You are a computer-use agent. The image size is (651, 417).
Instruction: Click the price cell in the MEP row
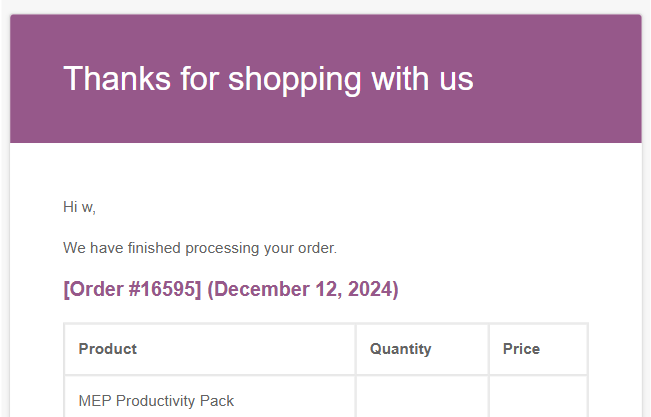click(537, 400)
